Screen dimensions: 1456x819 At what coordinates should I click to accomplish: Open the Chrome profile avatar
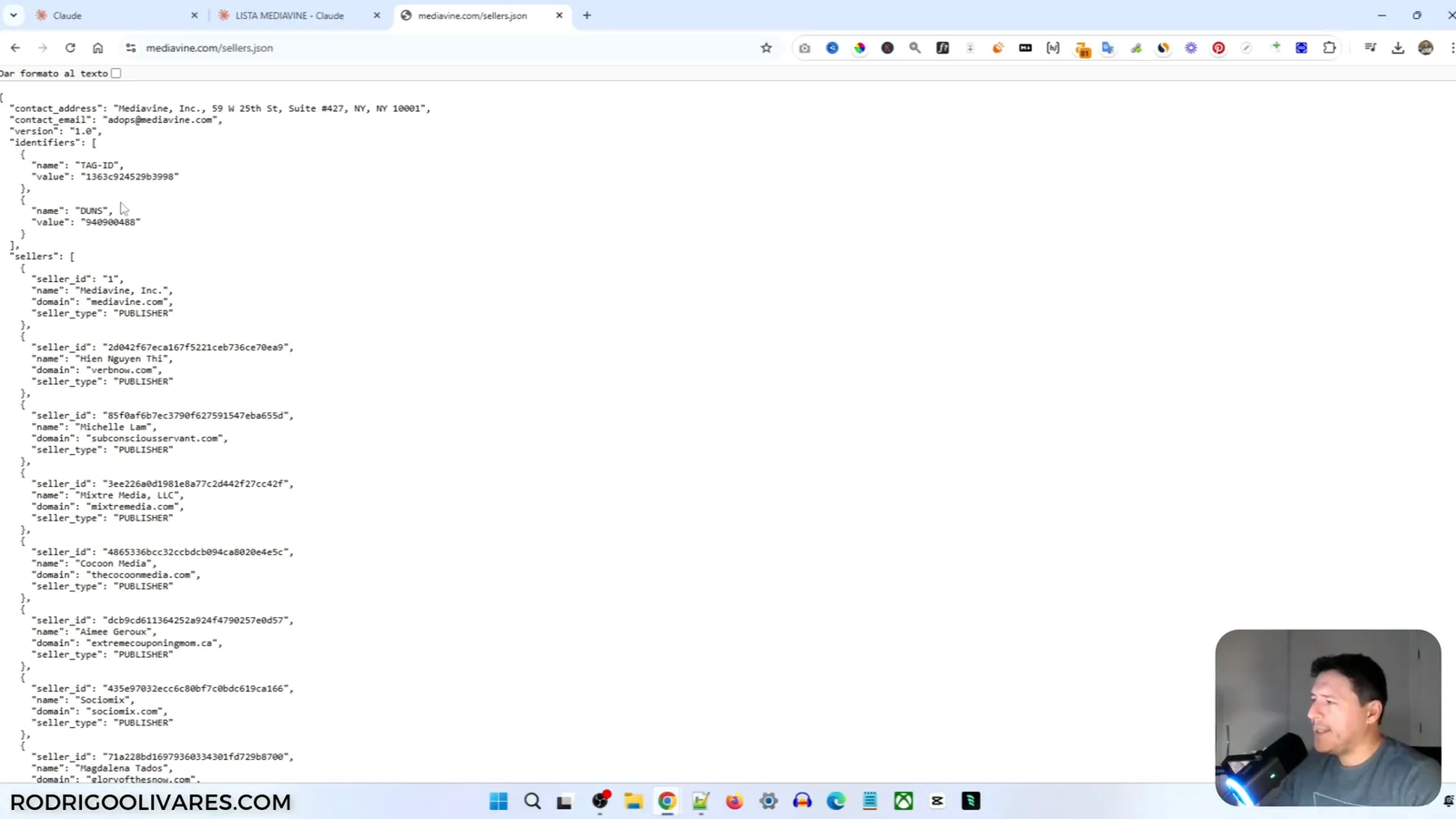point(1426,48)
